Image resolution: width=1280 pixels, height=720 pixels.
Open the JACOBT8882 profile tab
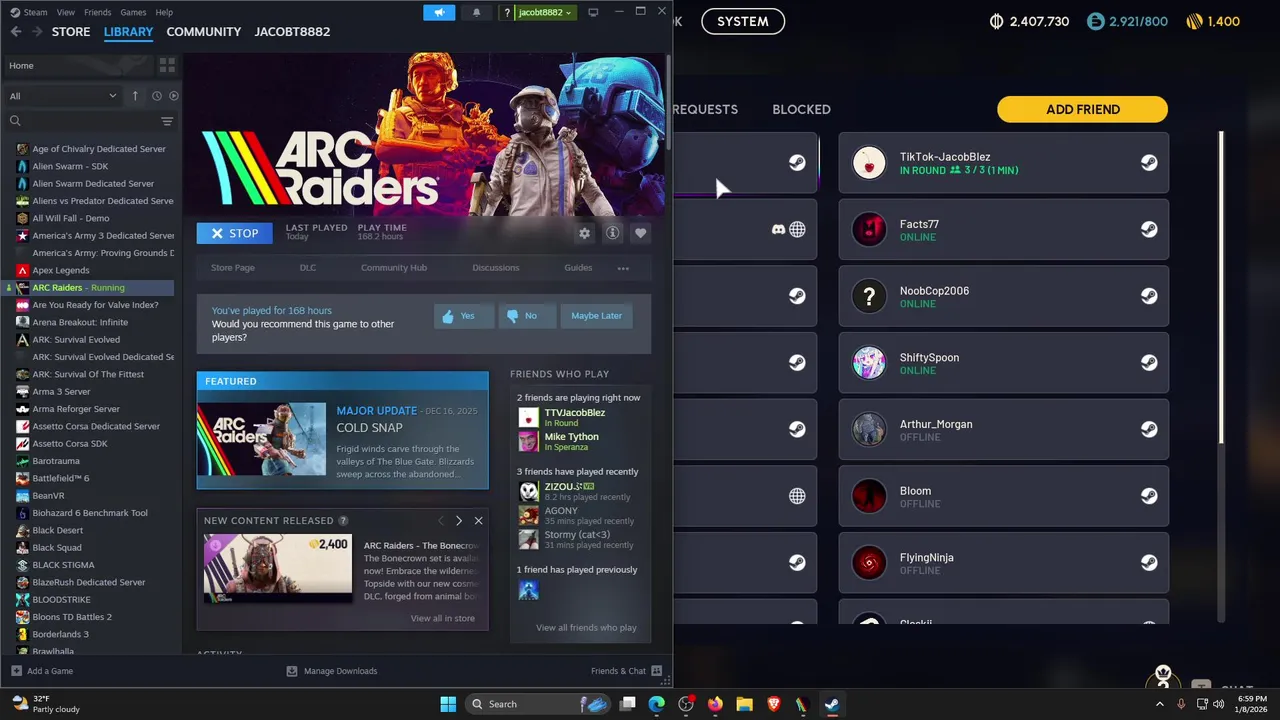point(292,32)
